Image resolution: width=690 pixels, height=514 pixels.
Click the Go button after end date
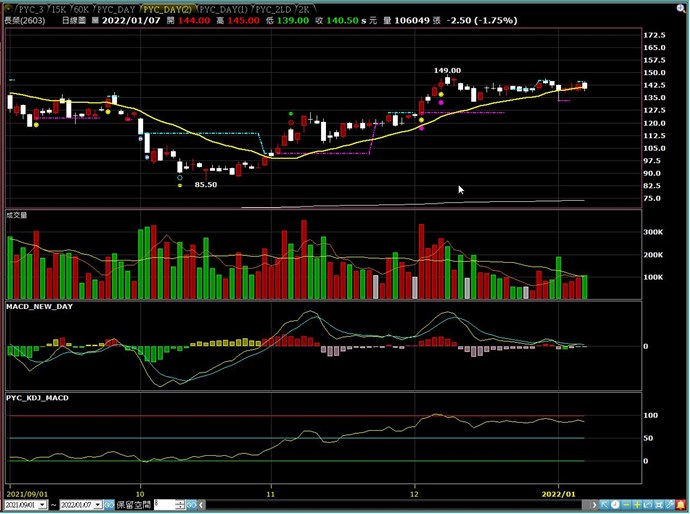coord(109,505)
